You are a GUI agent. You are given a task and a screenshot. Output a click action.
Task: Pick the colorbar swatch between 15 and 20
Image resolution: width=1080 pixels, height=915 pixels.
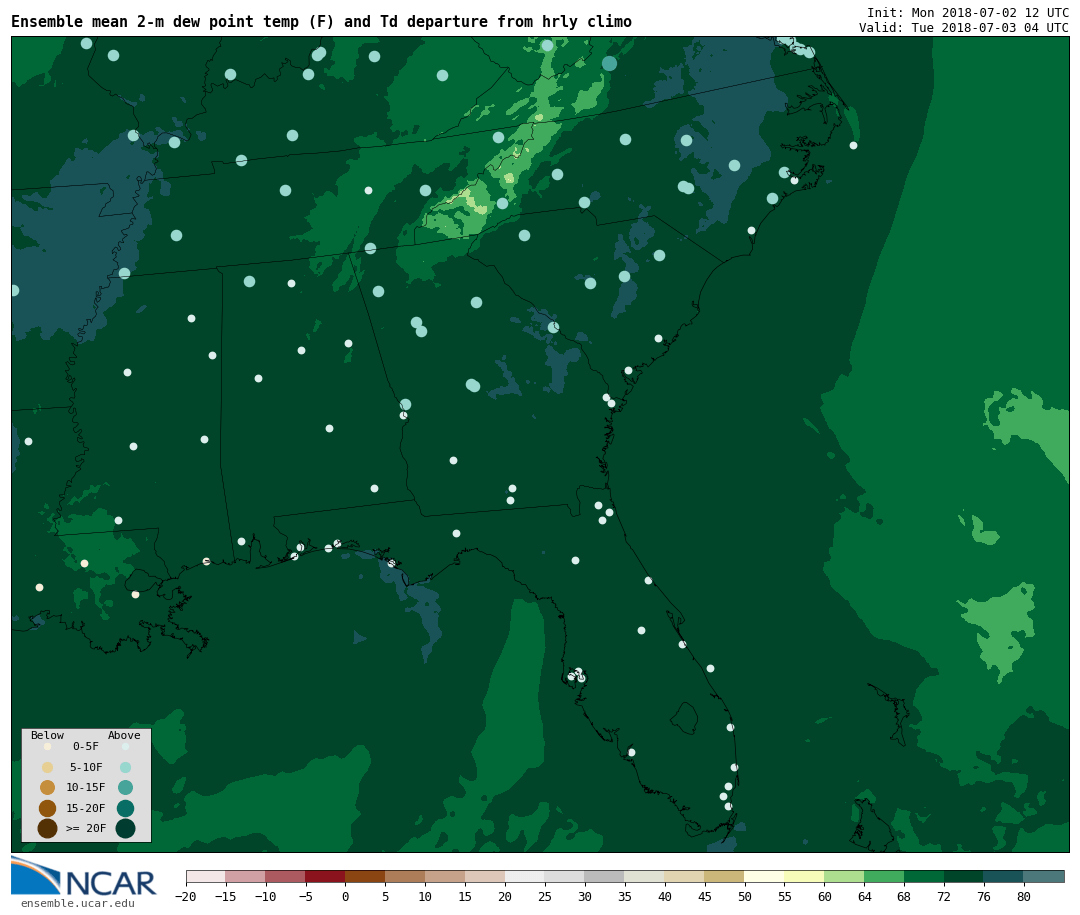pyautogui.click(x=485, y=877)
